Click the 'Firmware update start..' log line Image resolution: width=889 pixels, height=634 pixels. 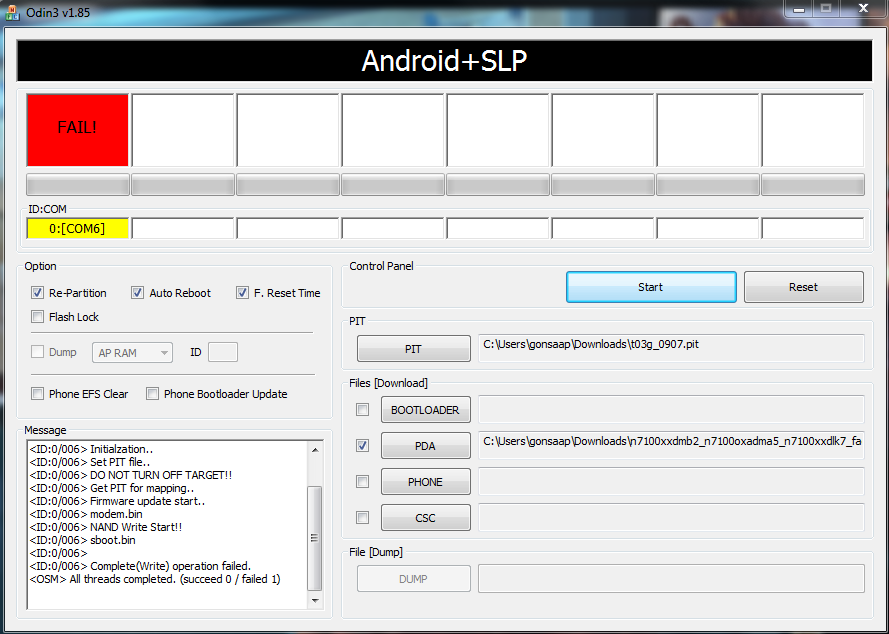[x=117, y=501]
